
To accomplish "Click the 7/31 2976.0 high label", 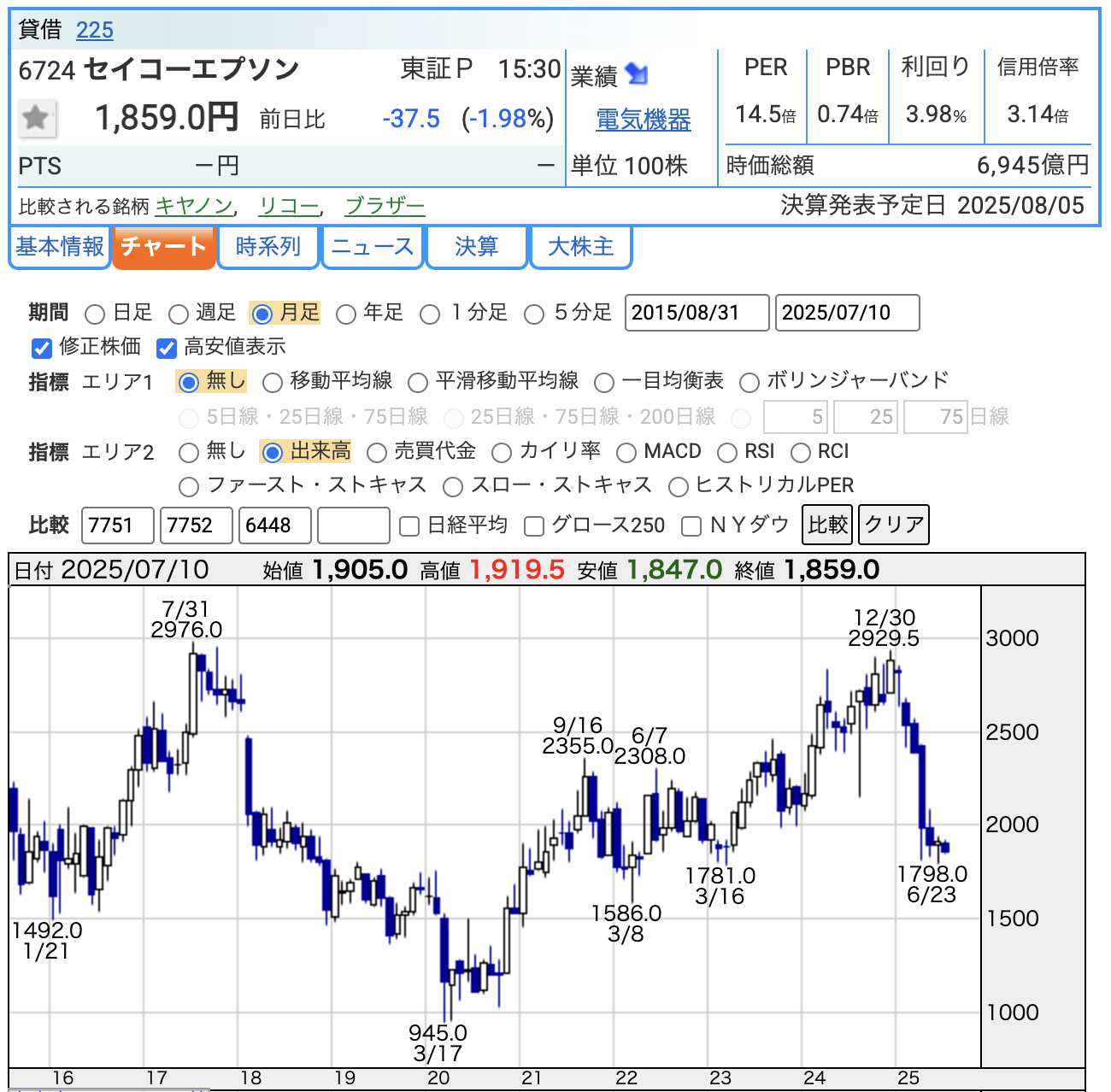I will click(x=186, y=619).
